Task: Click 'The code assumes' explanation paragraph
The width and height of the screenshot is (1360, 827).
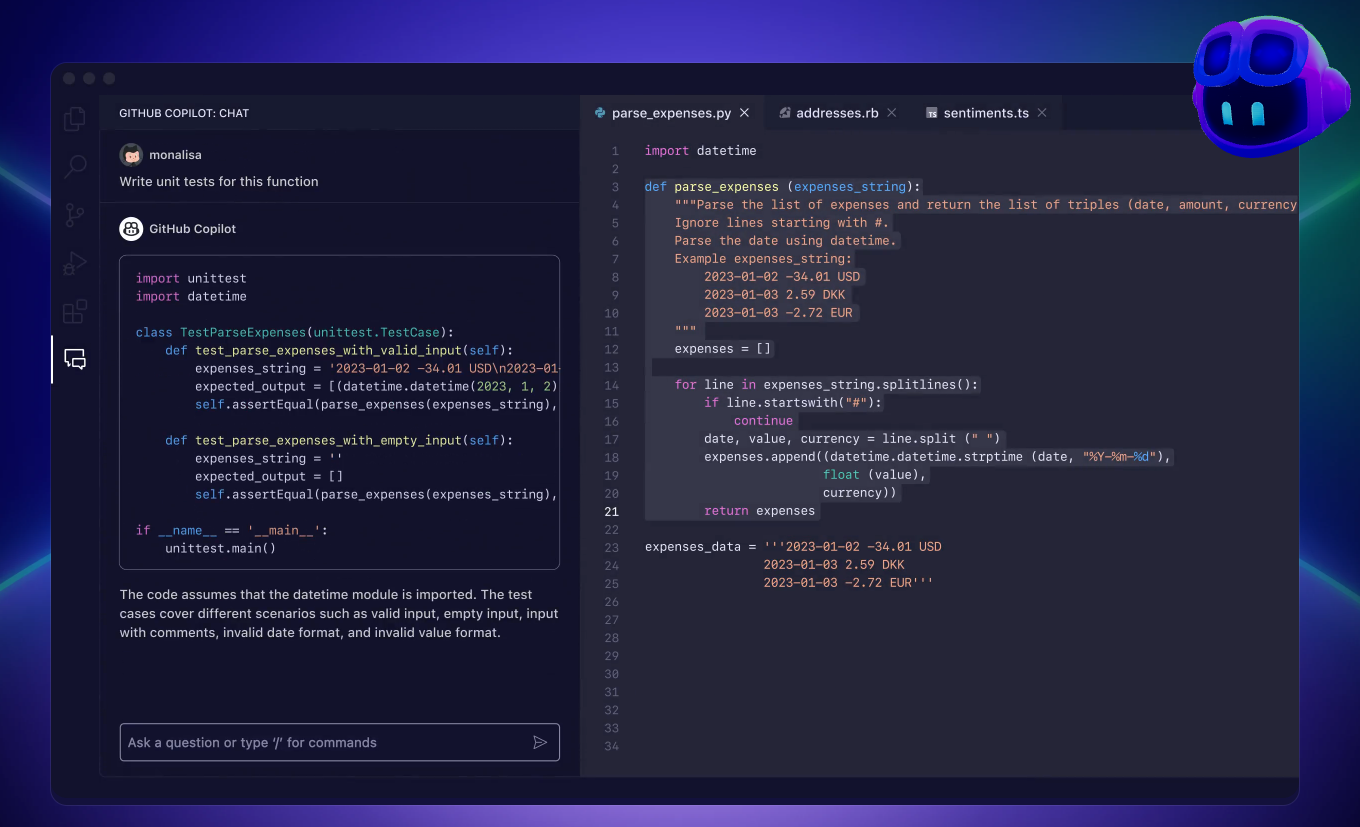Action: 339,613
